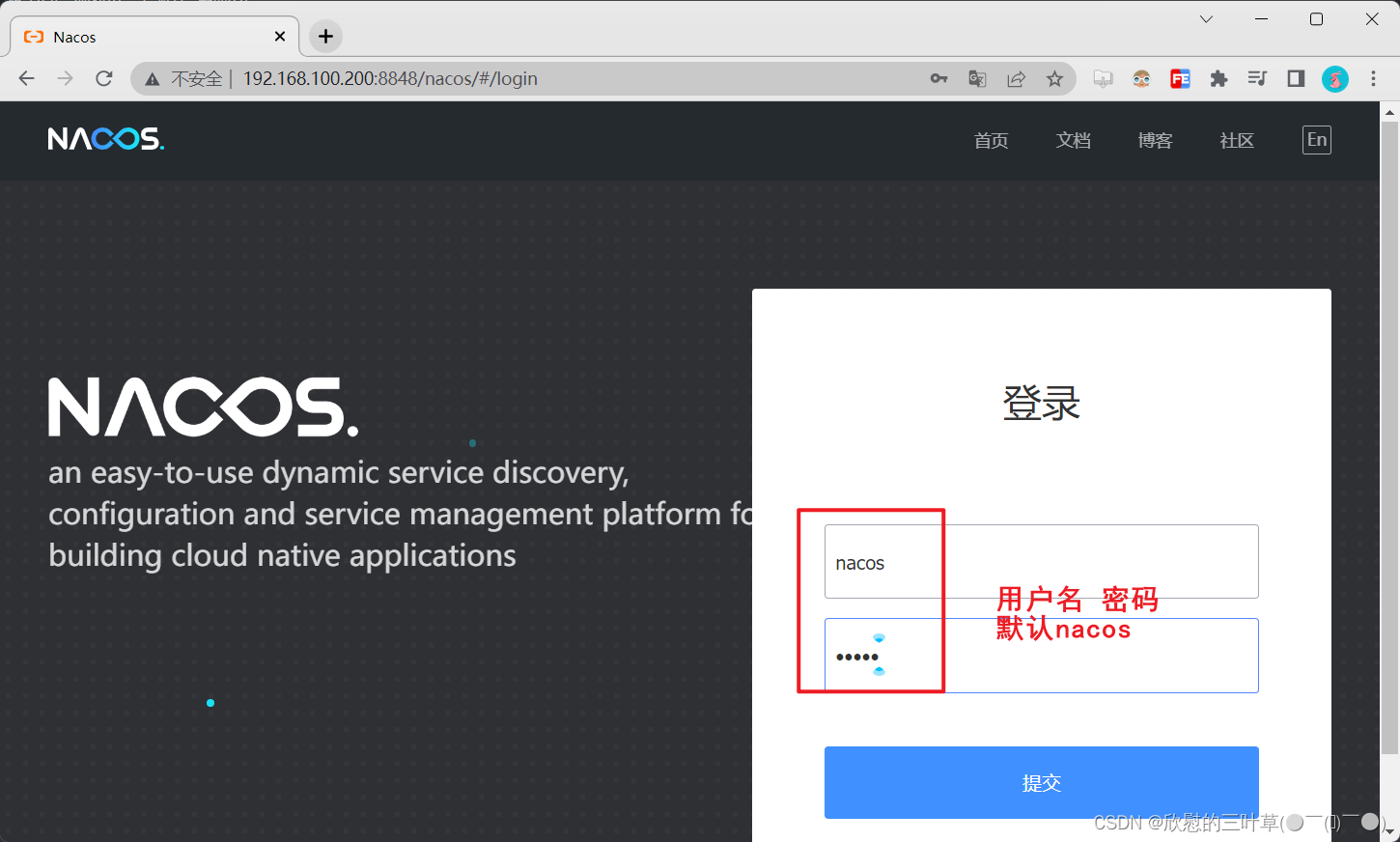Open the 博客 nav link
The width and height of the screenshot is (1400, 842).
tap(1155, 141)
